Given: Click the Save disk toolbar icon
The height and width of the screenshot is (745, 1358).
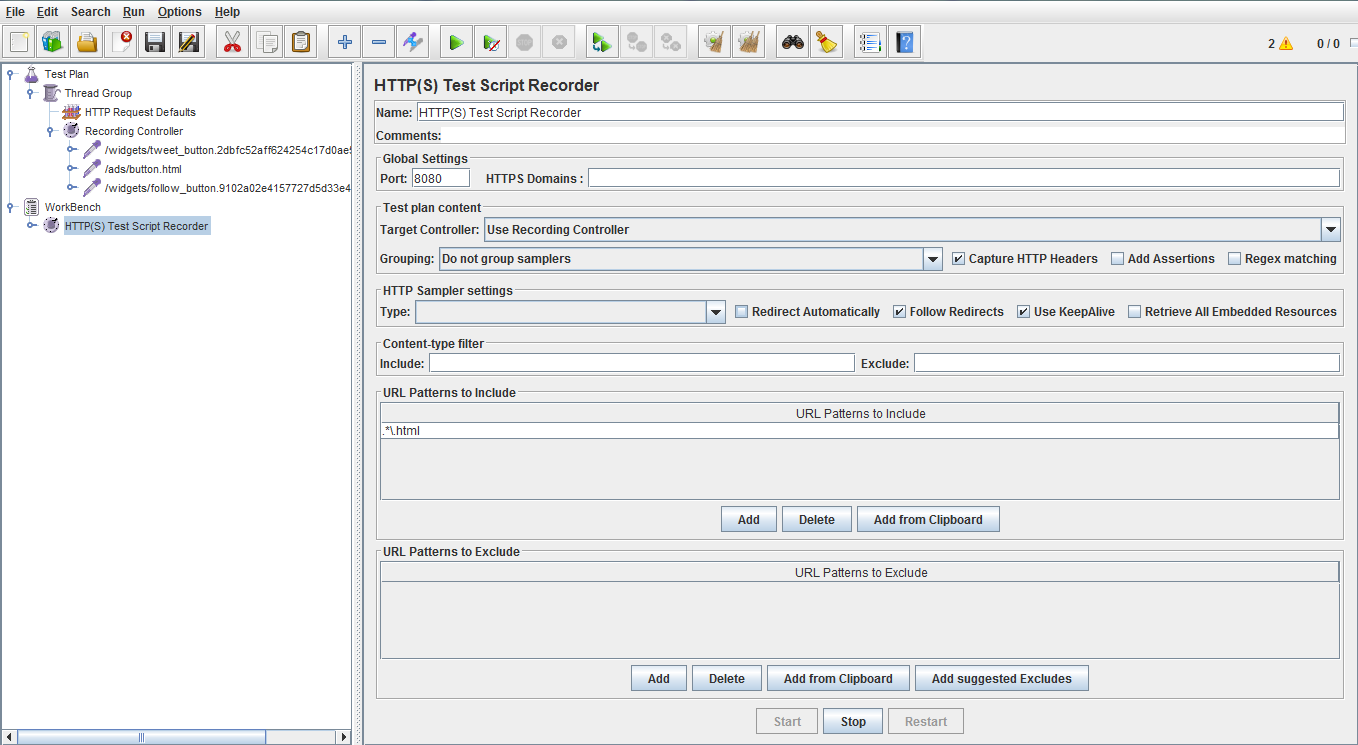Looking at the screenshot, I should (155, 41).
